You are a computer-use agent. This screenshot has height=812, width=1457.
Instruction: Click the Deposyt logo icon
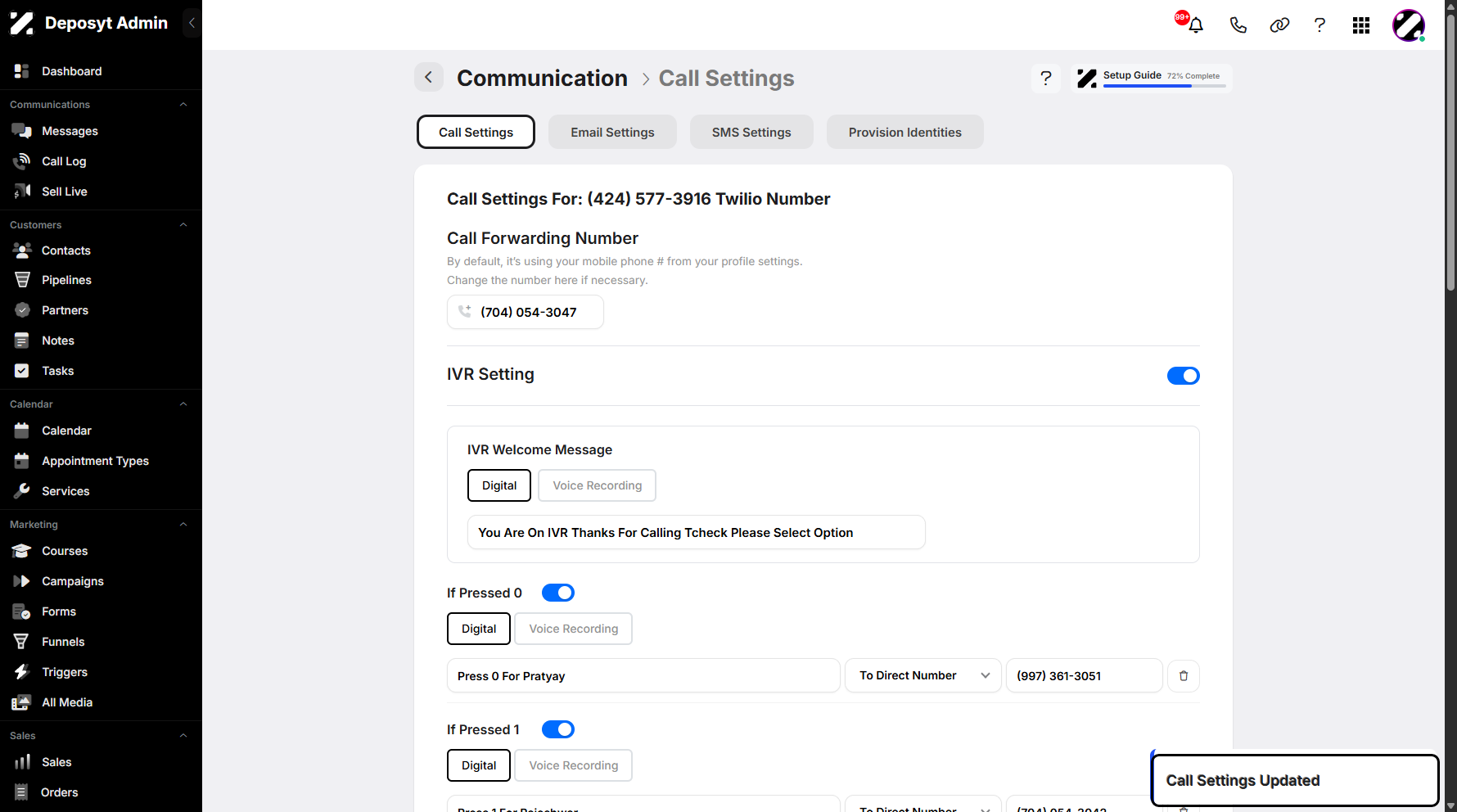click(21, 23)
